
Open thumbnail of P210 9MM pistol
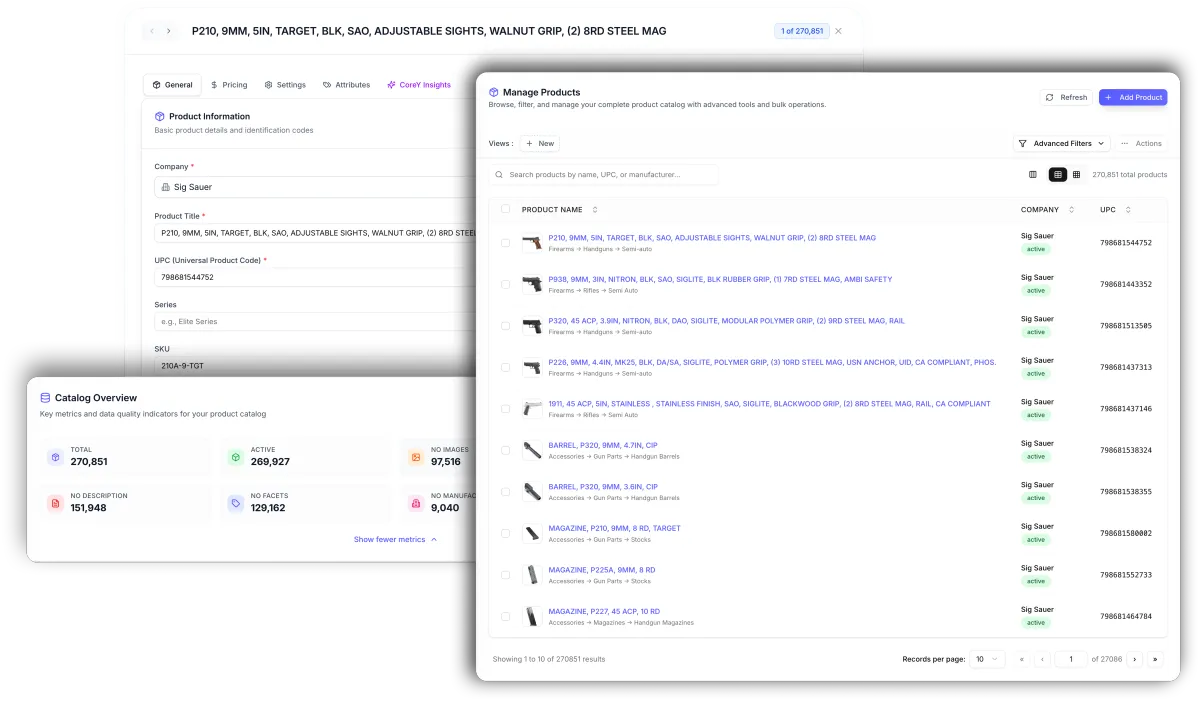click(532, 243)
